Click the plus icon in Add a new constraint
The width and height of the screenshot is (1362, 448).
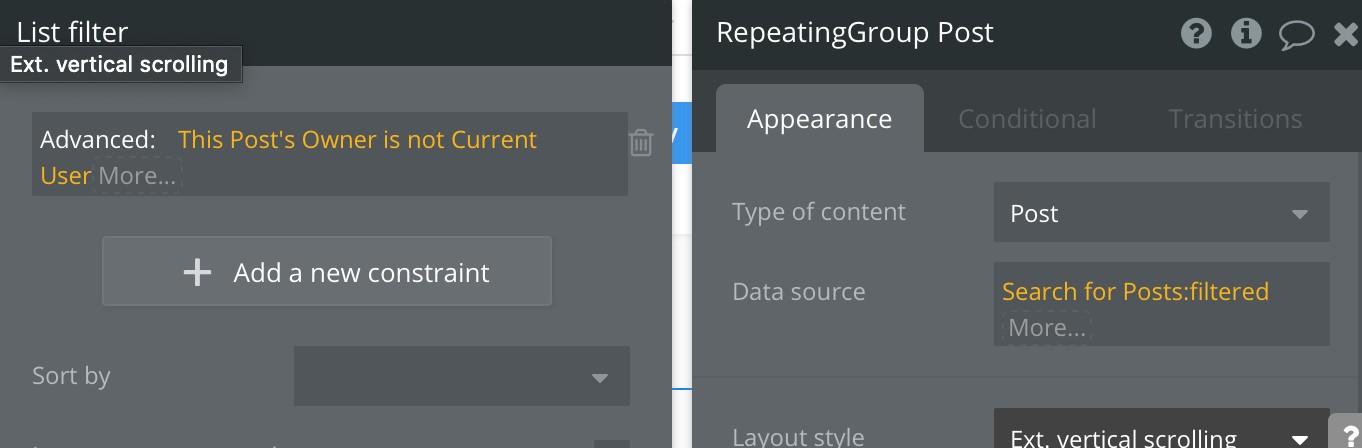(197, 272)
